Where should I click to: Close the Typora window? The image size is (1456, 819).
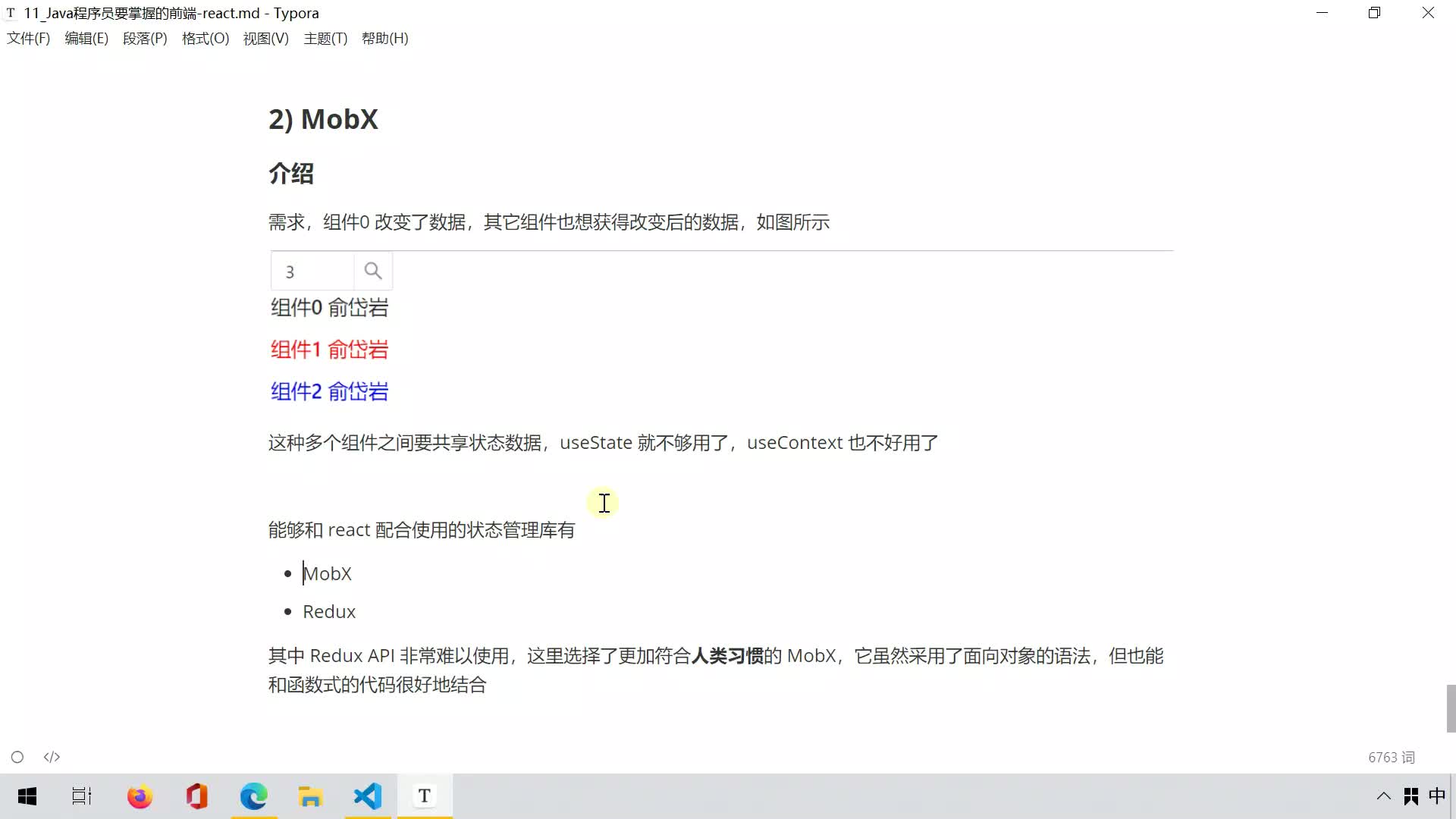[x=1428, y=13]
